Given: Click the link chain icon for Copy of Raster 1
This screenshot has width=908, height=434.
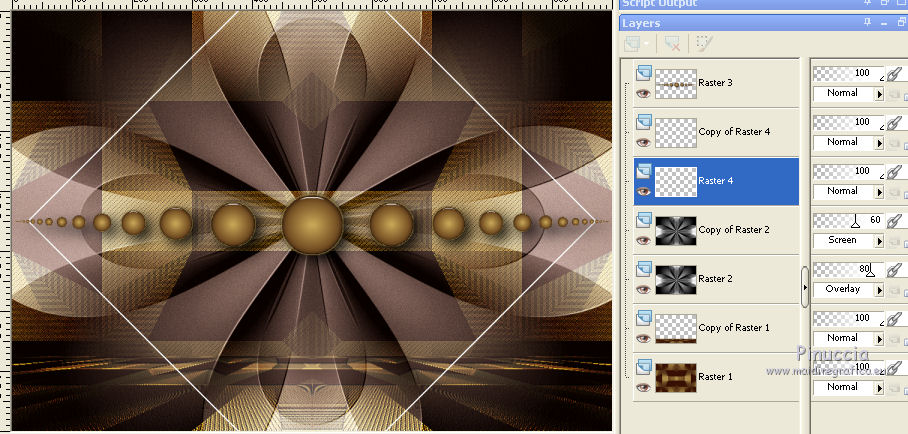Looking at the screenshot, I should [x=895, y=319].
